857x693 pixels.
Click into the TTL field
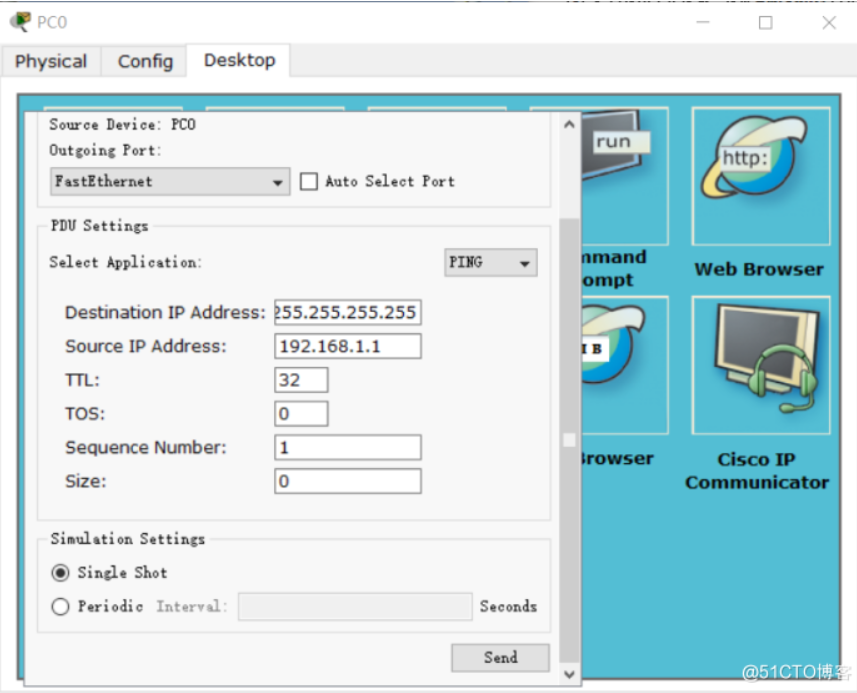(x=301, y=380)
